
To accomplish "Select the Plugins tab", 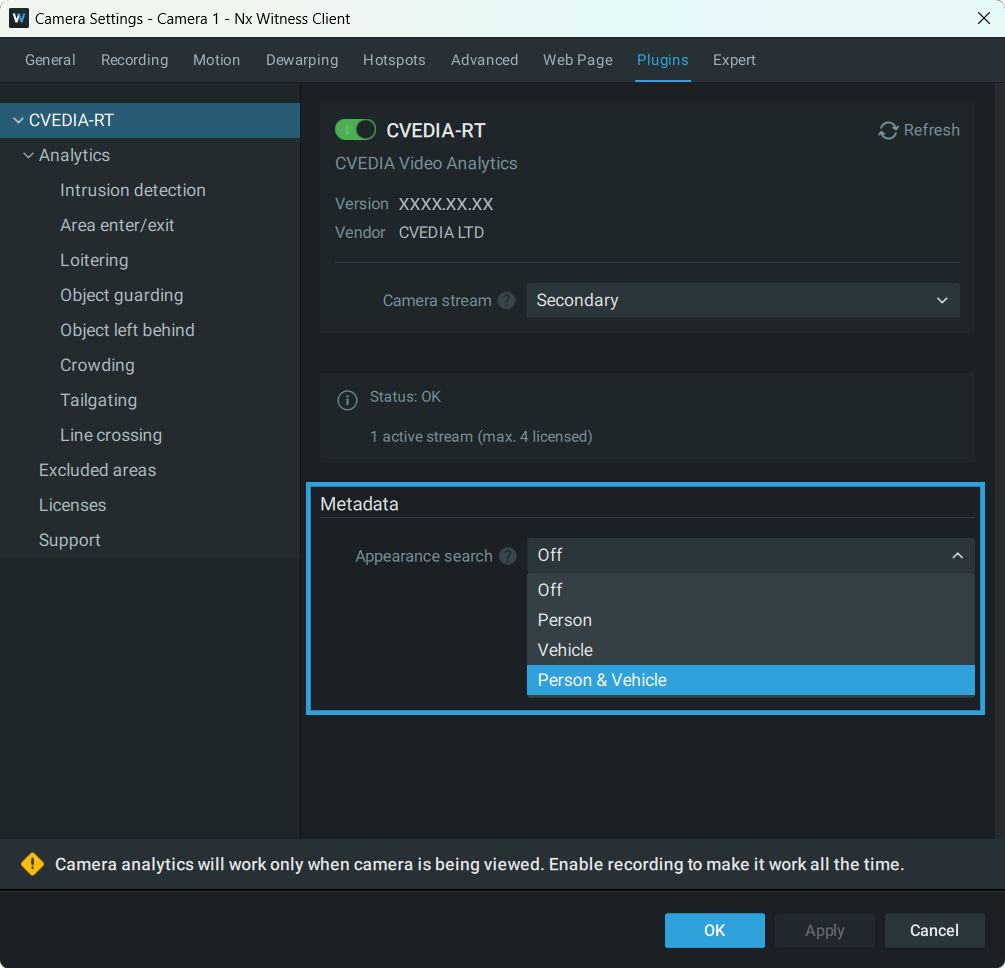I will tap(663, 60).
